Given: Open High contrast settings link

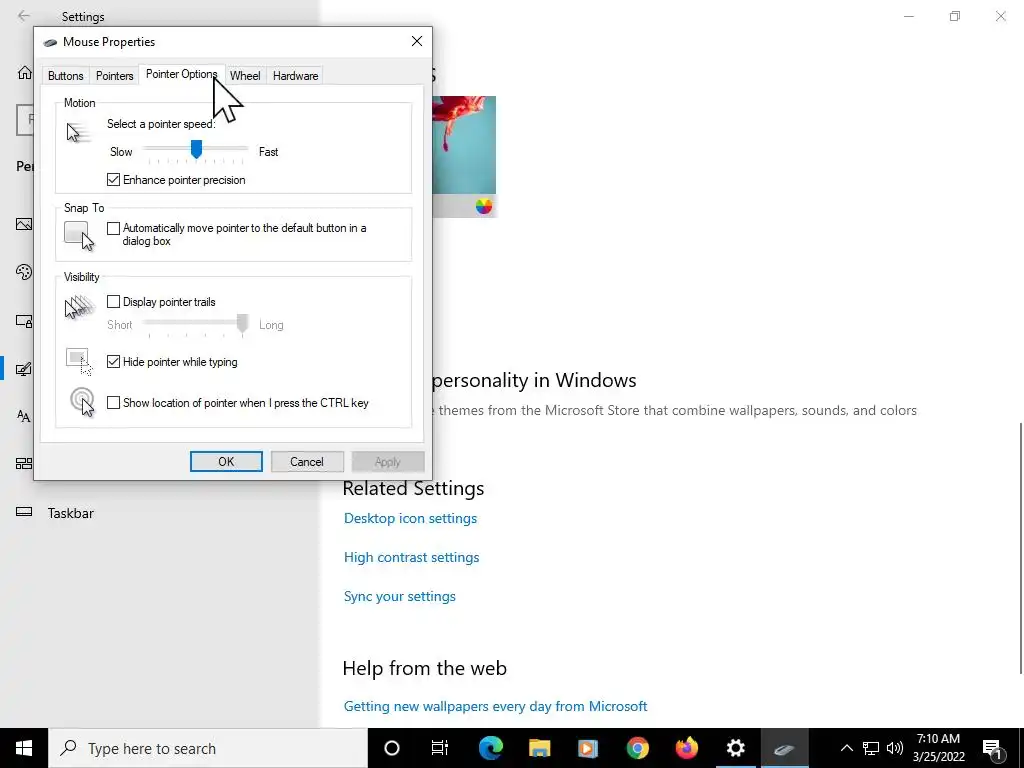Looking at the screenshot, I should [411, 558].
